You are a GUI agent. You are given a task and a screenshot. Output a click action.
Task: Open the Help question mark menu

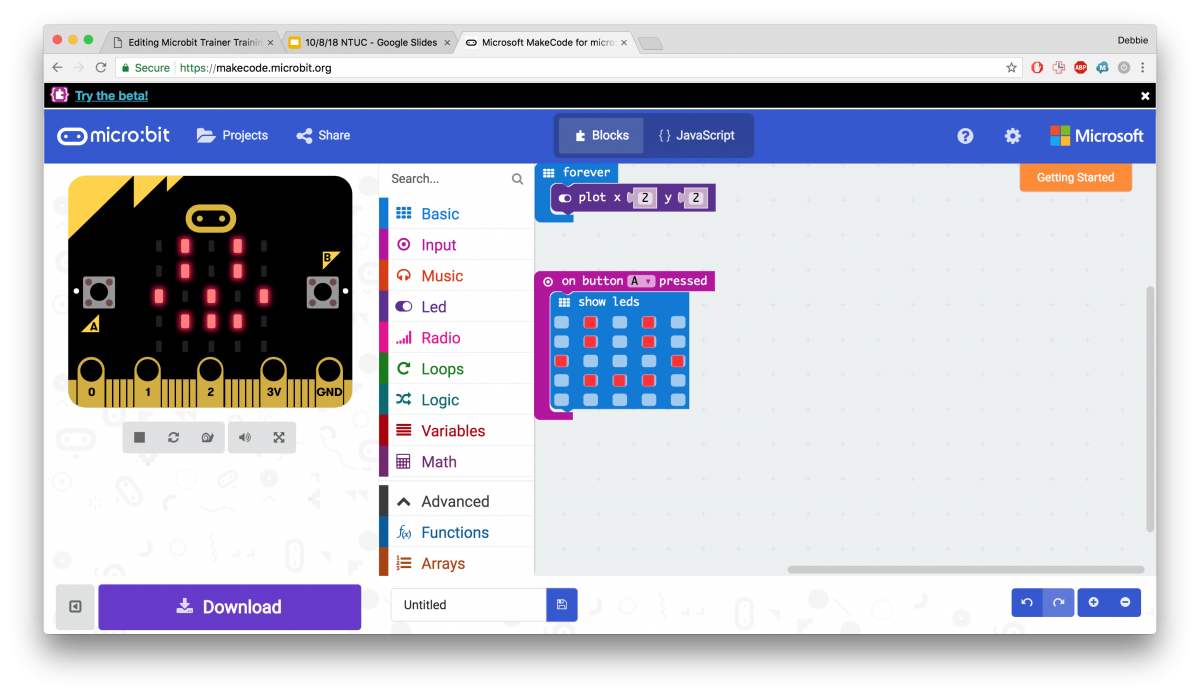click(x=965, y=136)
